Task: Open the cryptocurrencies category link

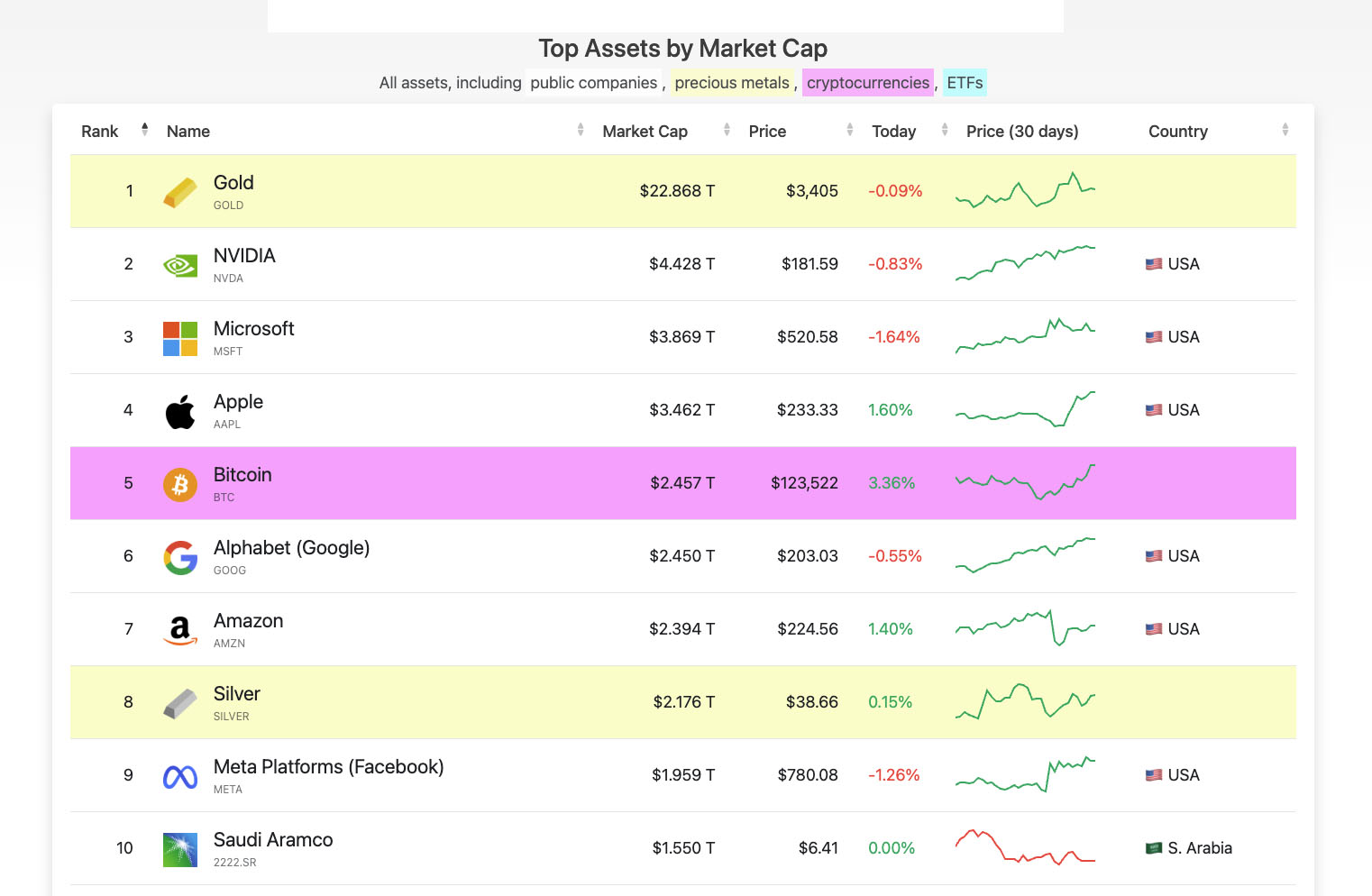Action: coord(867,83)
